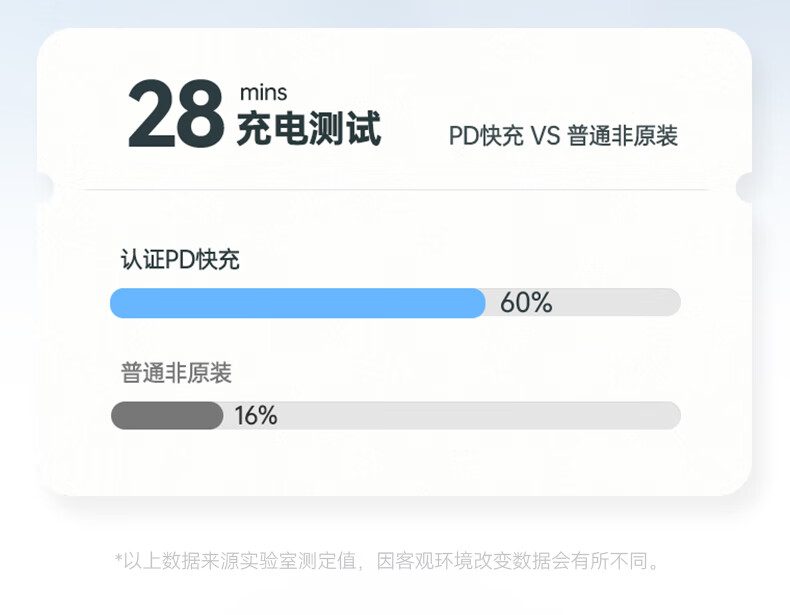
Task: Click the "60%" percentage value
Action: pyautogui.click(x=526, y=303)
